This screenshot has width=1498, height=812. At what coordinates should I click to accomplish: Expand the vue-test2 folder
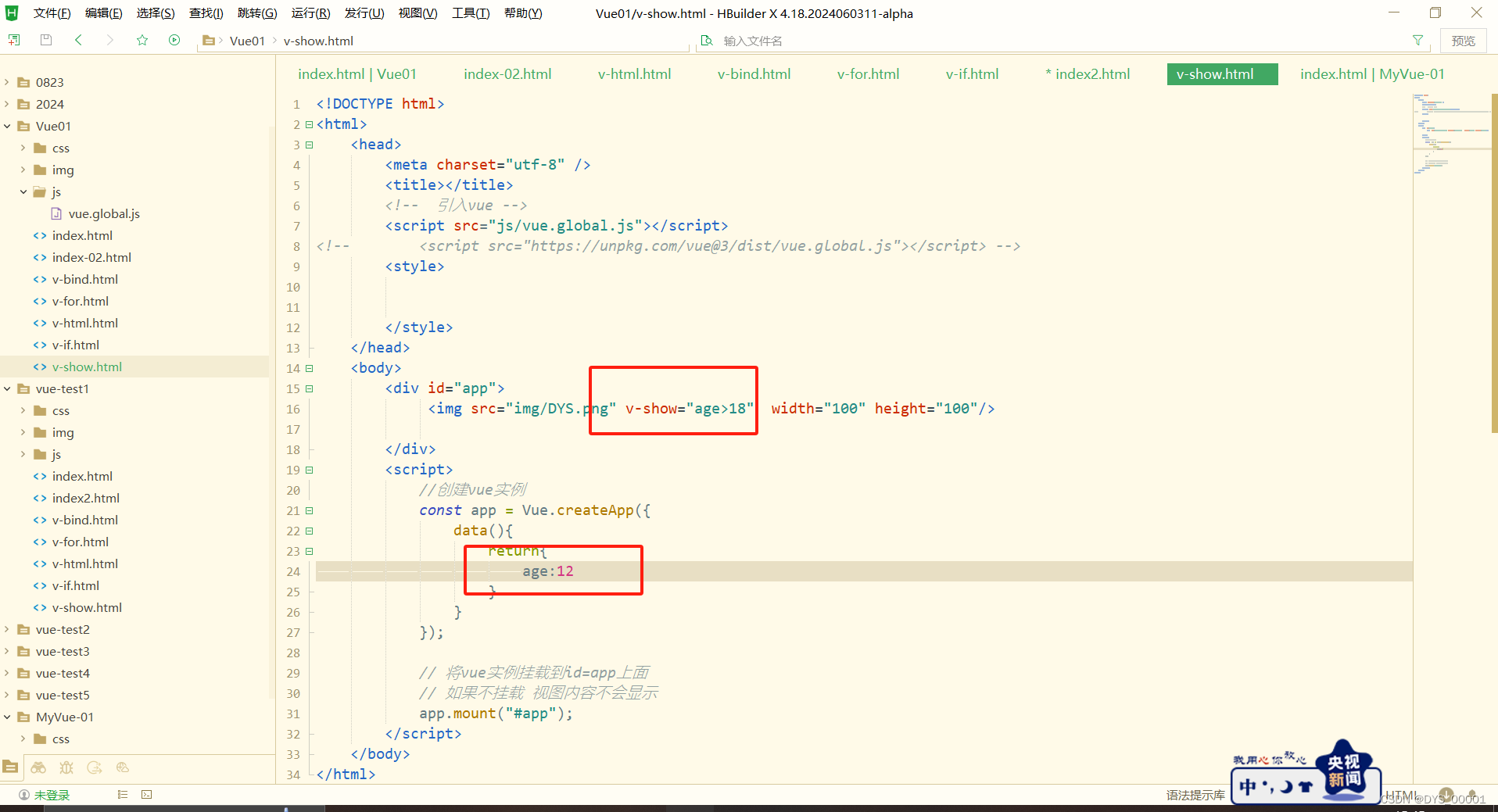[x=7, y=629]
